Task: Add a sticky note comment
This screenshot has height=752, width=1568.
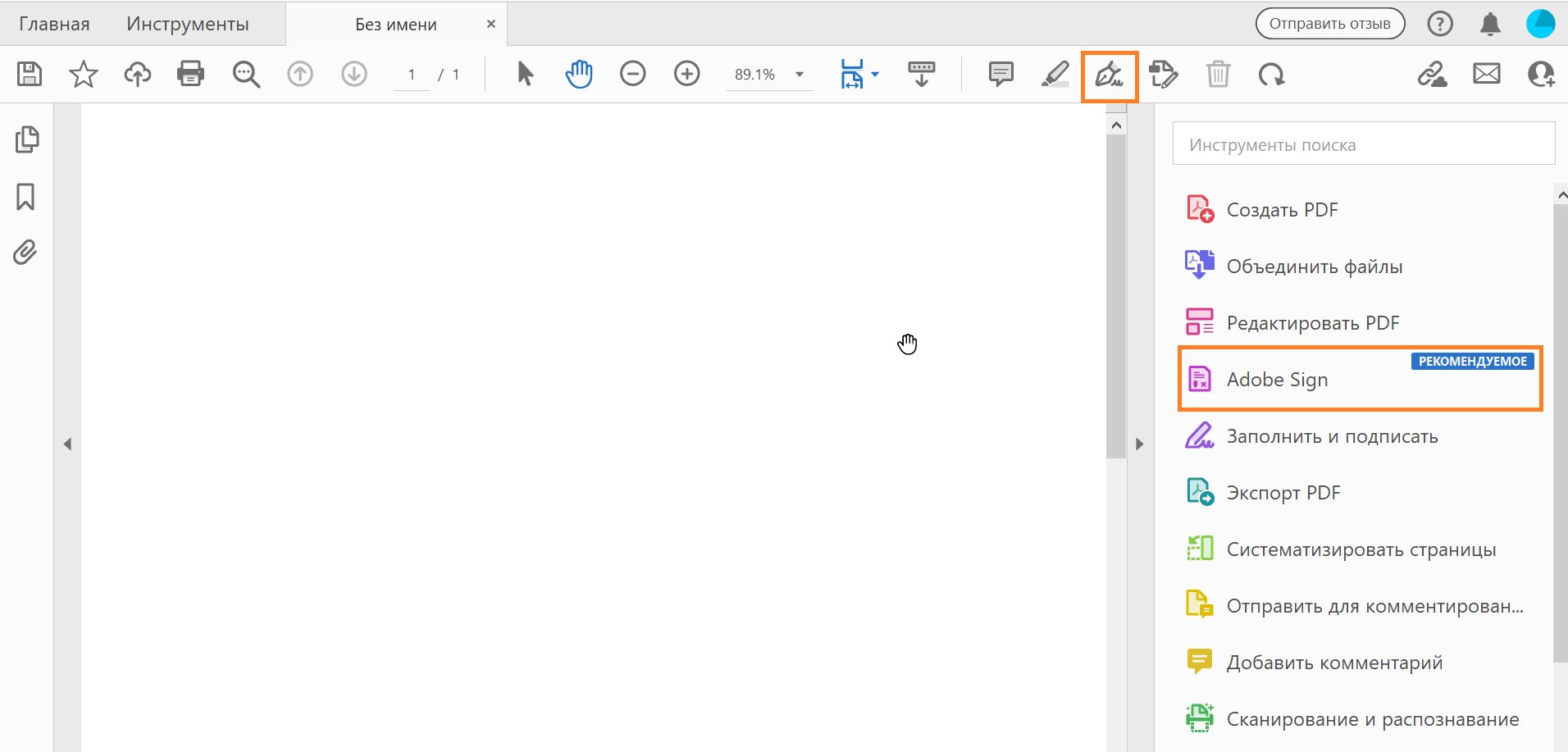Action: (x=1001, y=74)
